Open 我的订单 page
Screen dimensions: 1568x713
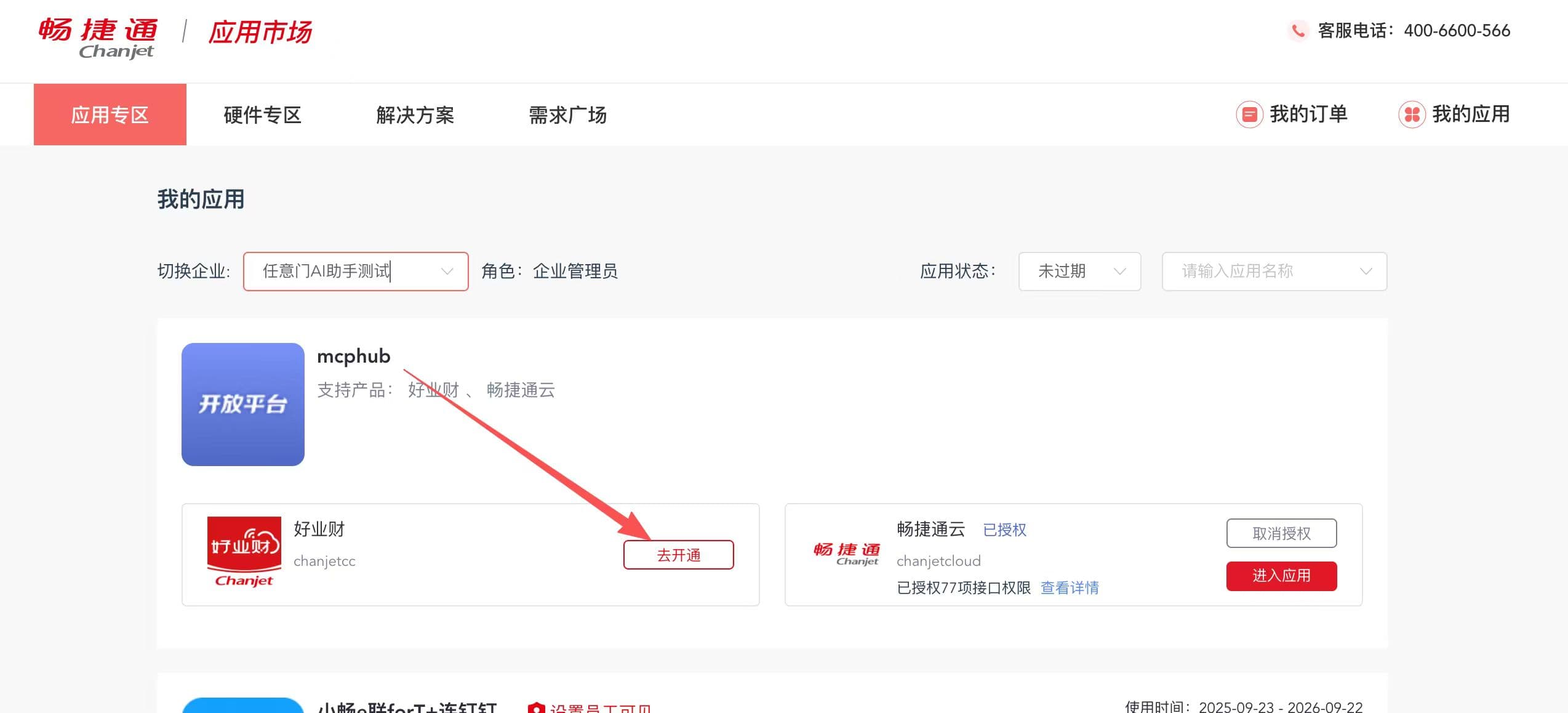(x=1308, y=115)
